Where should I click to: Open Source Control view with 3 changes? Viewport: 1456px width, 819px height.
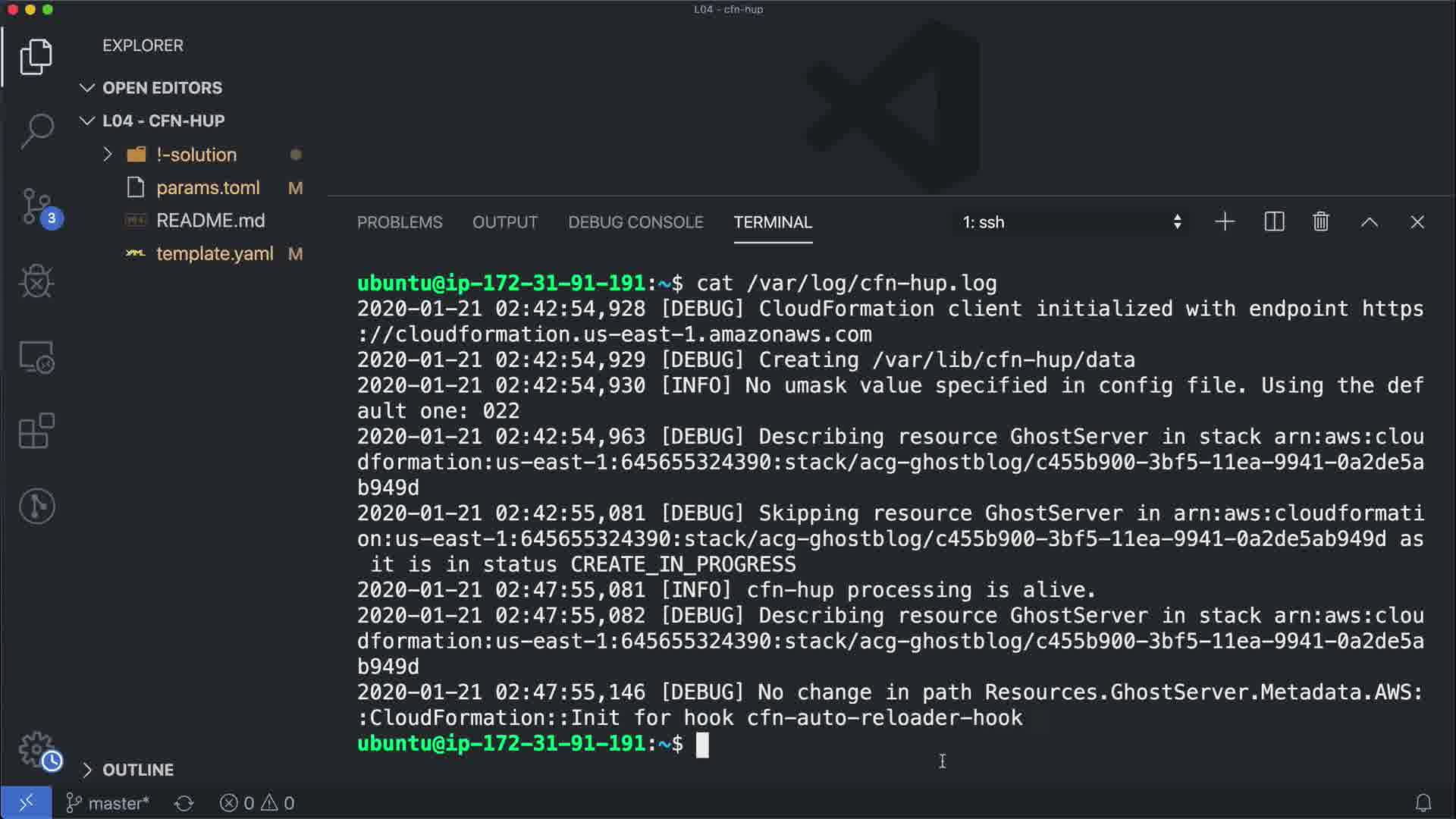point(36,206)
